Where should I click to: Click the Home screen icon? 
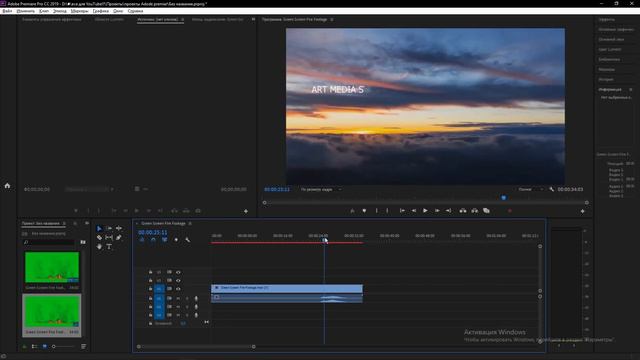tap(7, 186)
